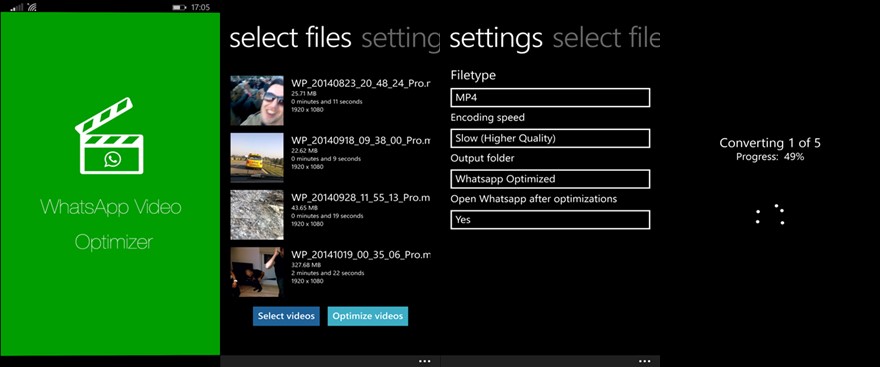Screen dimensions: 880x367
Task: Open the more options ellipsis on settings screen
Action: click(x=645, y=361)
